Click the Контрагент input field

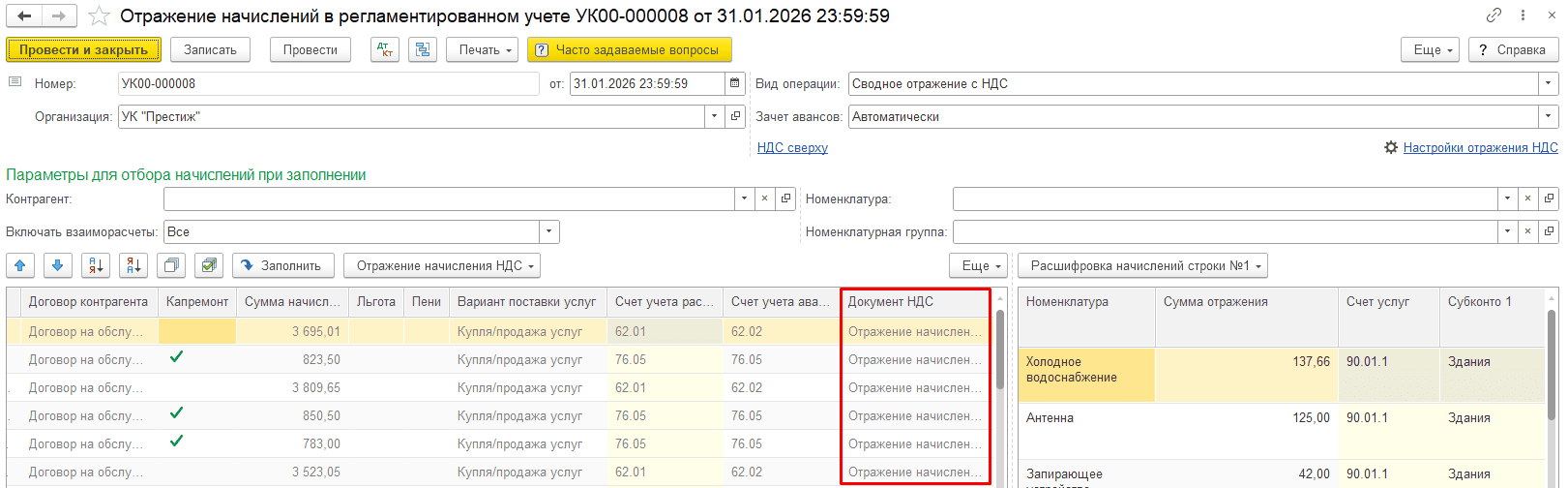coord(449,199)
